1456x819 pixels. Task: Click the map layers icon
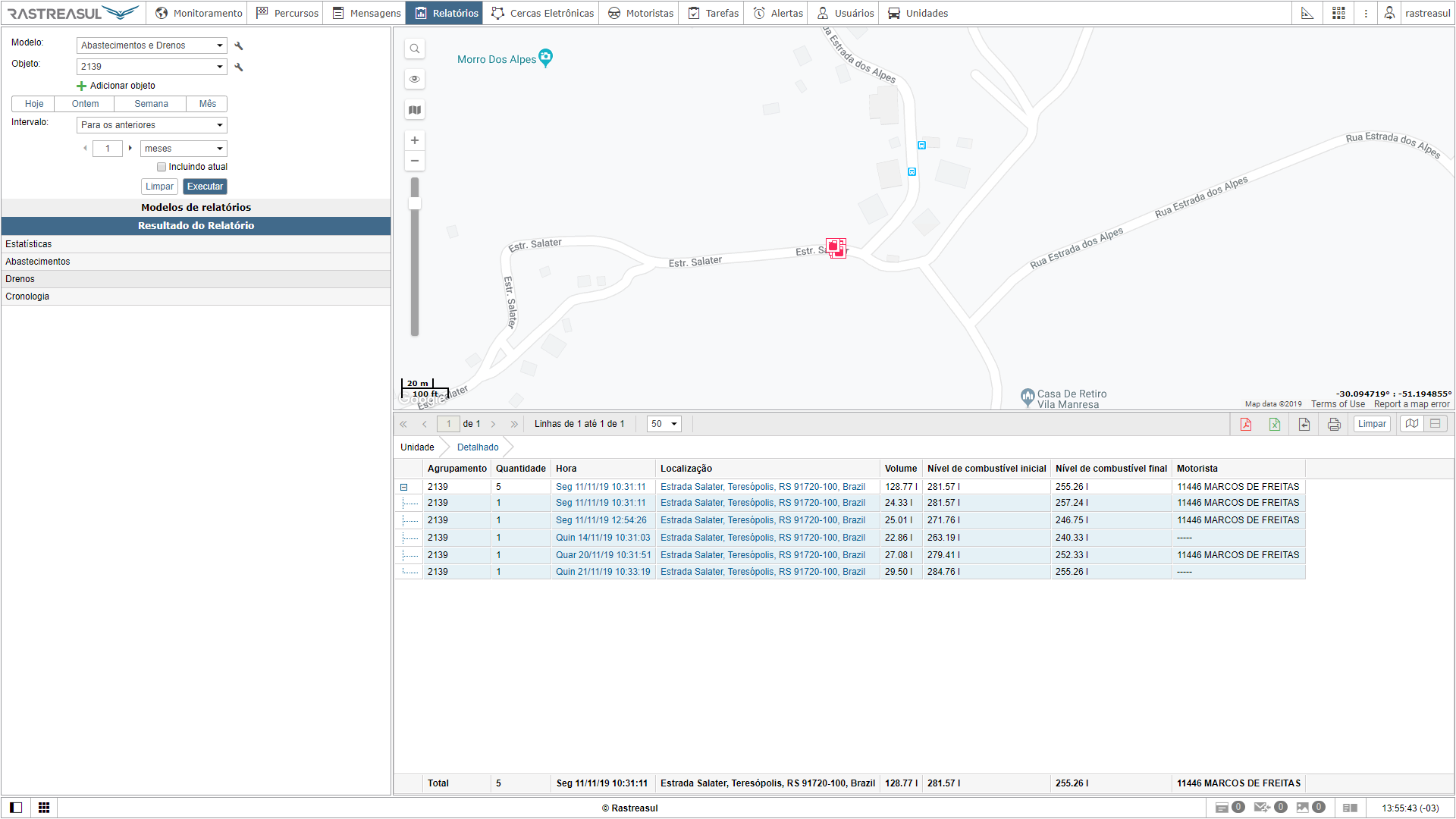point(414,110)
